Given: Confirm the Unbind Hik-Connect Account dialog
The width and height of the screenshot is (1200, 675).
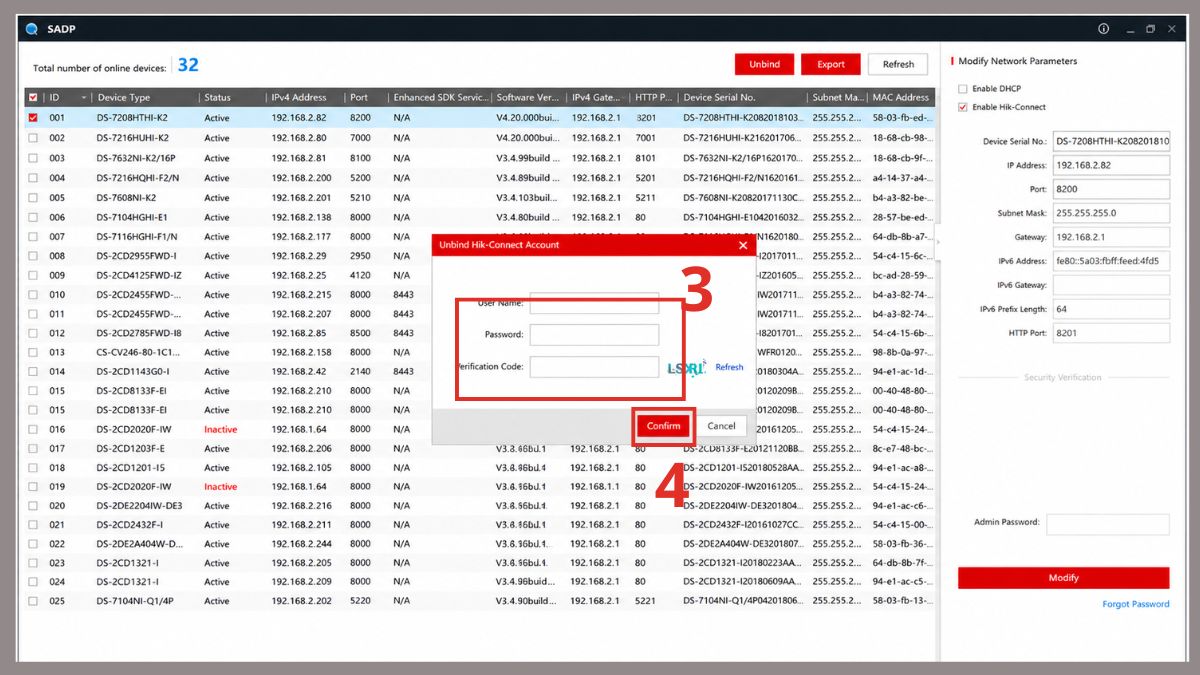Looking at the screenshot, I should point(663,426).
